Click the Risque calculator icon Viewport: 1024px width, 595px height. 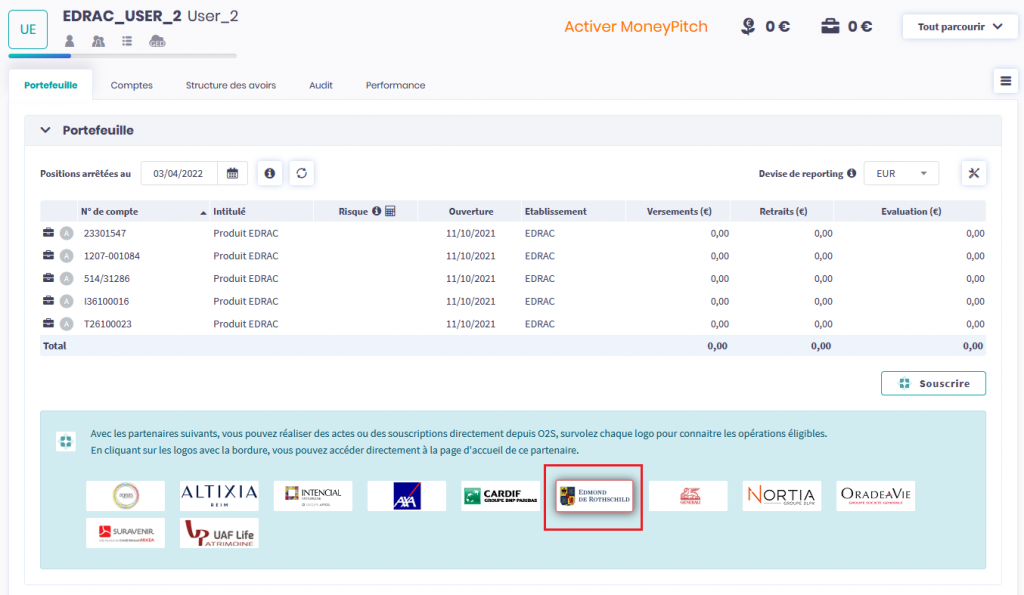pos(390,211)
